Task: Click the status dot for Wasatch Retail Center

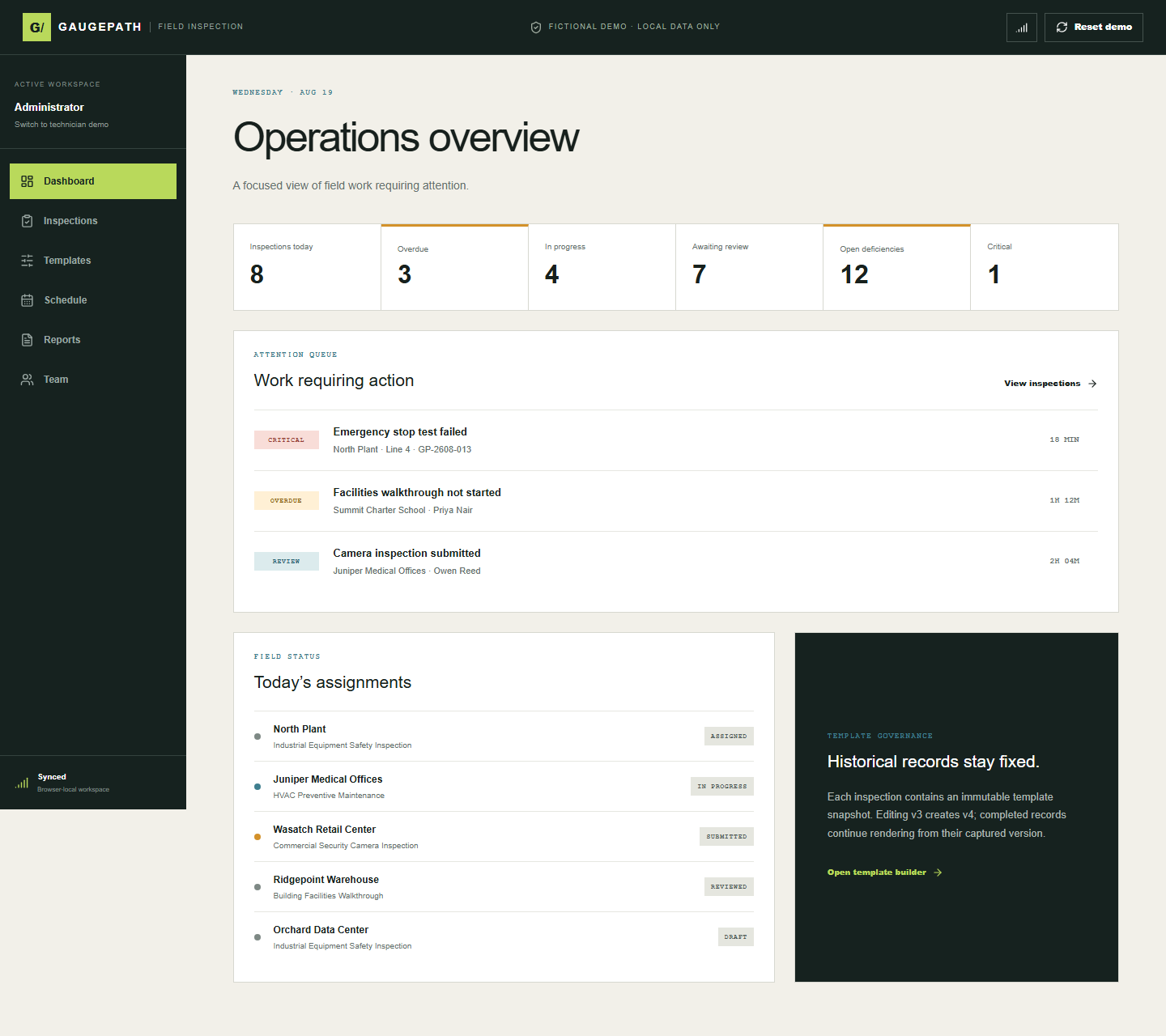Action: (x=257, y=837)
